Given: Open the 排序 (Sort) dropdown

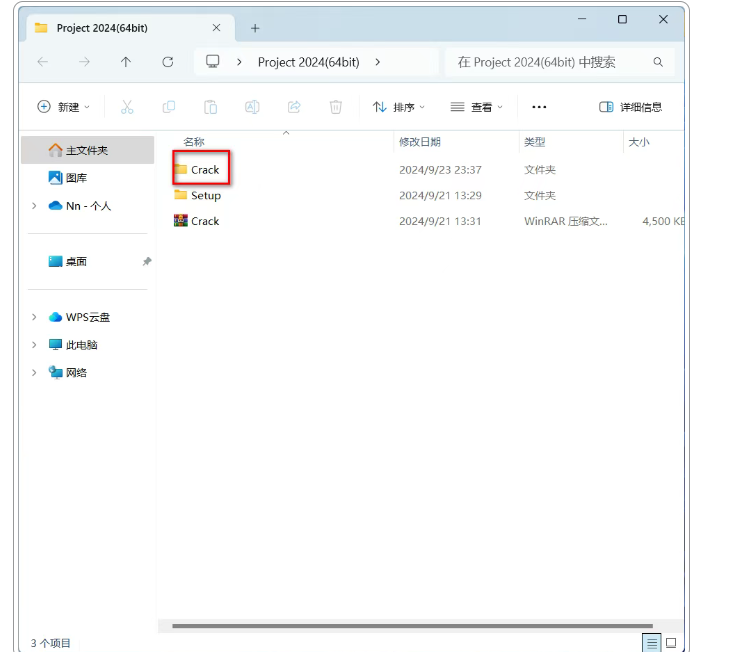Looking at the screenshot, I should (399, 107).
